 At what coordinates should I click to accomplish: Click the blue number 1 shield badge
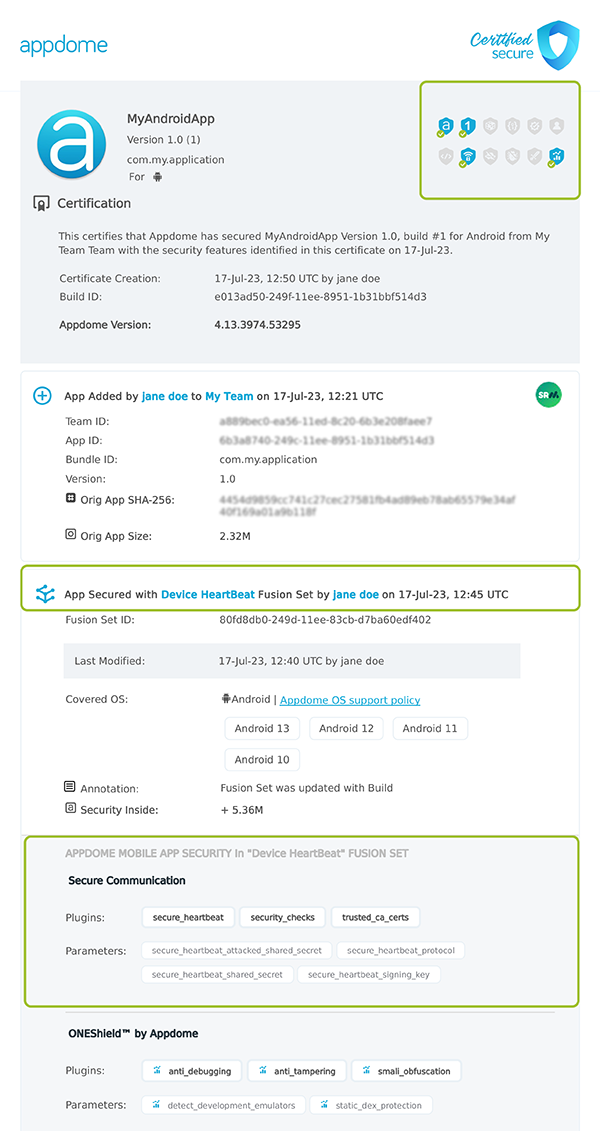(x=467, y=126)
